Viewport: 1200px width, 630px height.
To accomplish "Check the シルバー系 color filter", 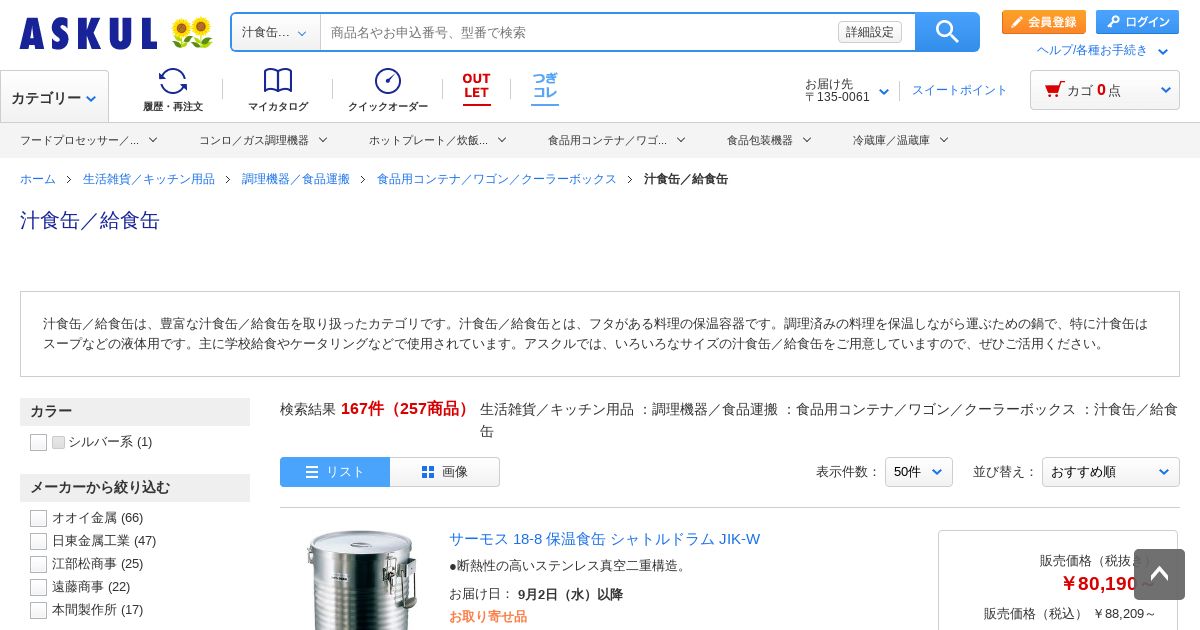I will tap(38, 442).
